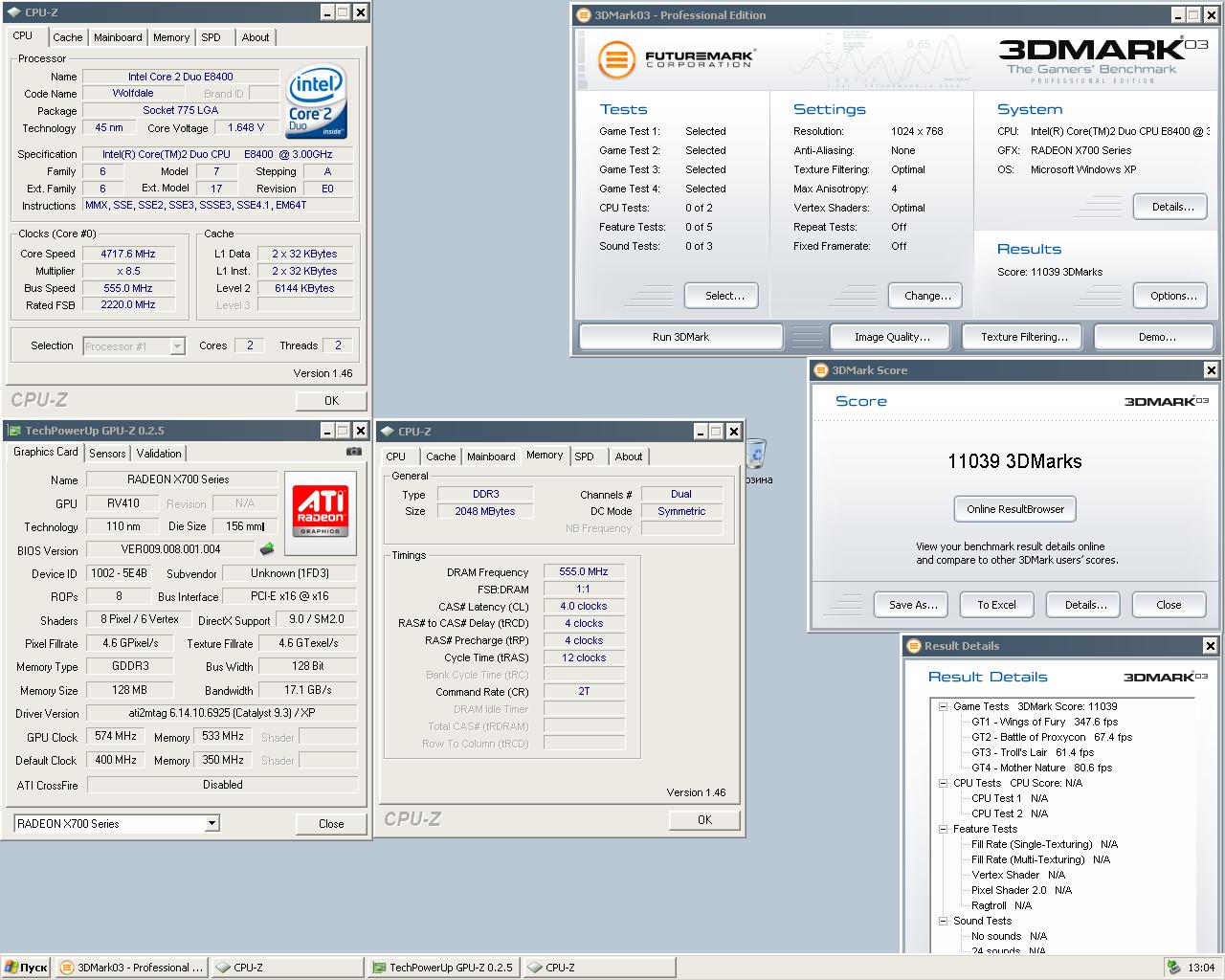
Task: Open the RADEON X700 Series GPU dropdown
Action: point(212,824)
